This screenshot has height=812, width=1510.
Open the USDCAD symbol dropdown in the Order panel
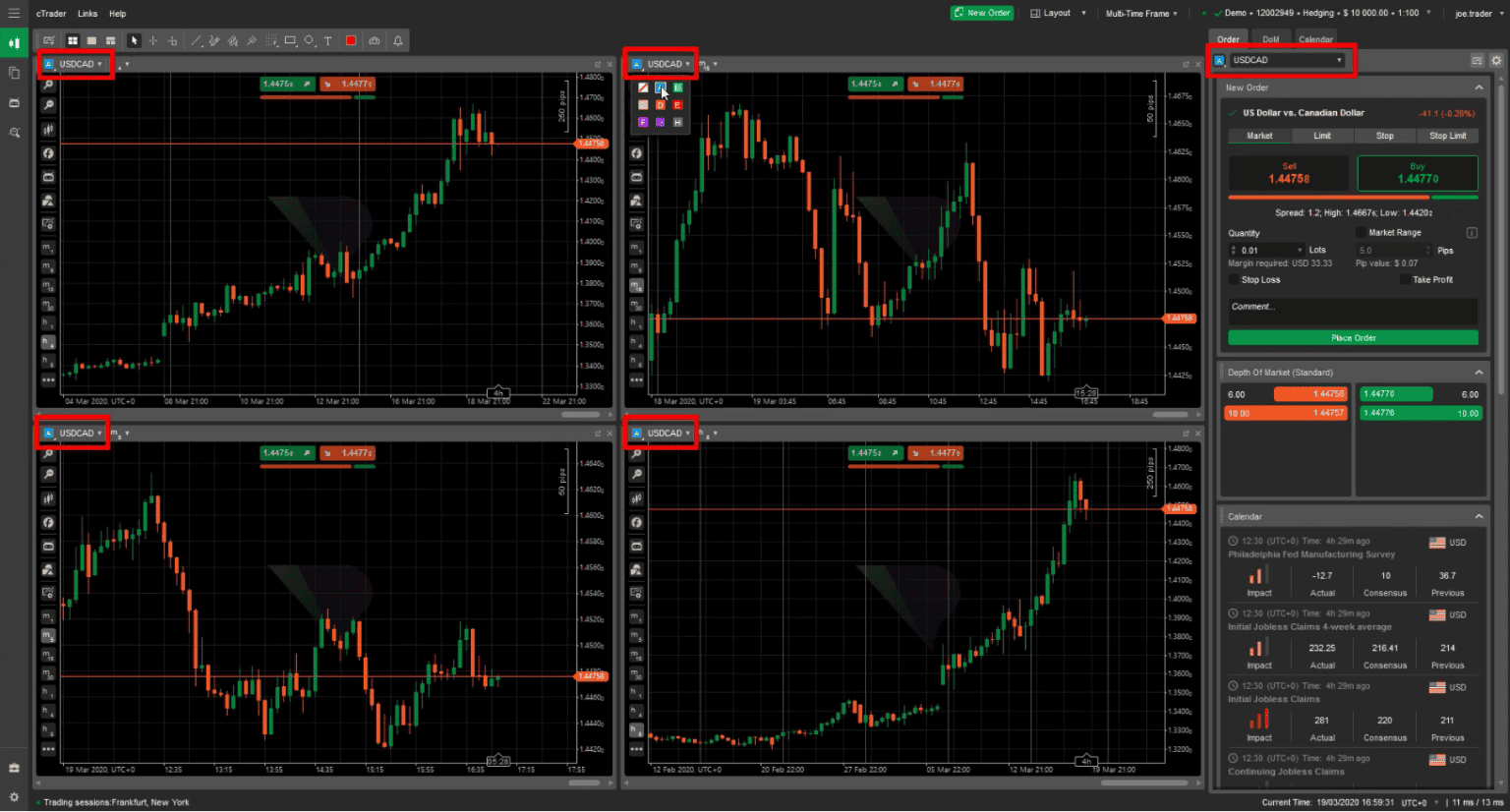pyautogui.click(x=1338, y=60)
